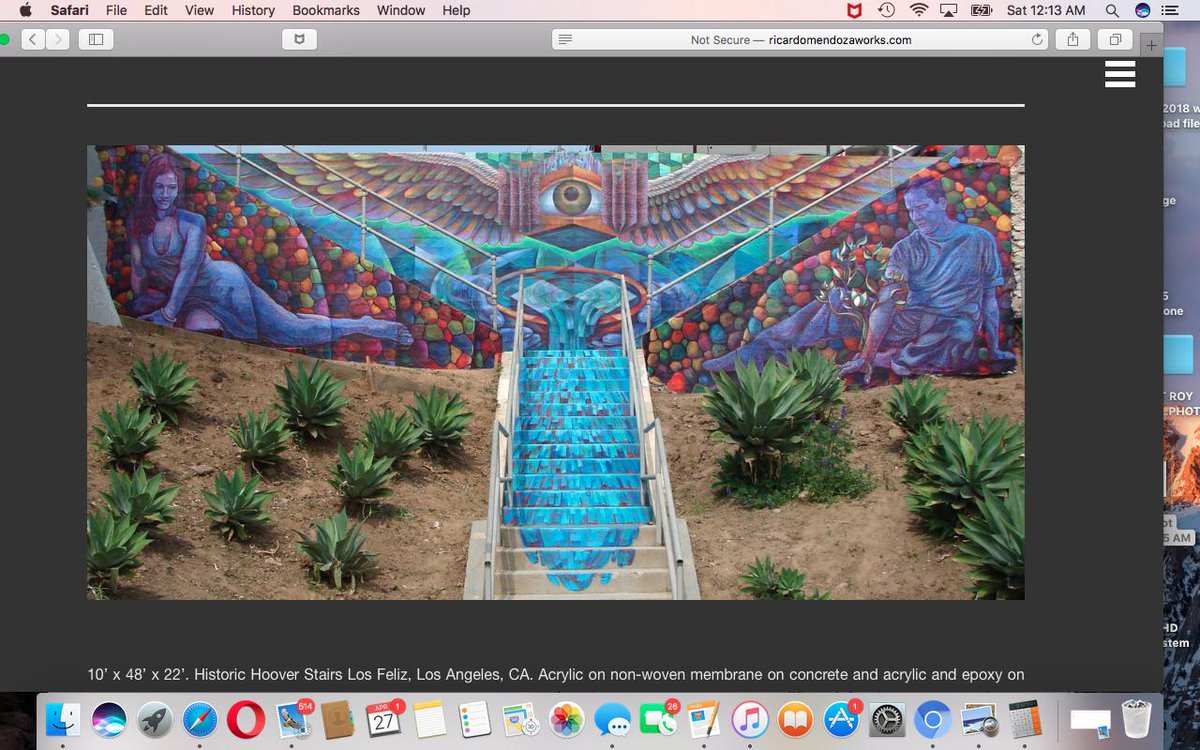Activate Siri from the menu bar
The image size is (1200, 750).
(1142, 10)
